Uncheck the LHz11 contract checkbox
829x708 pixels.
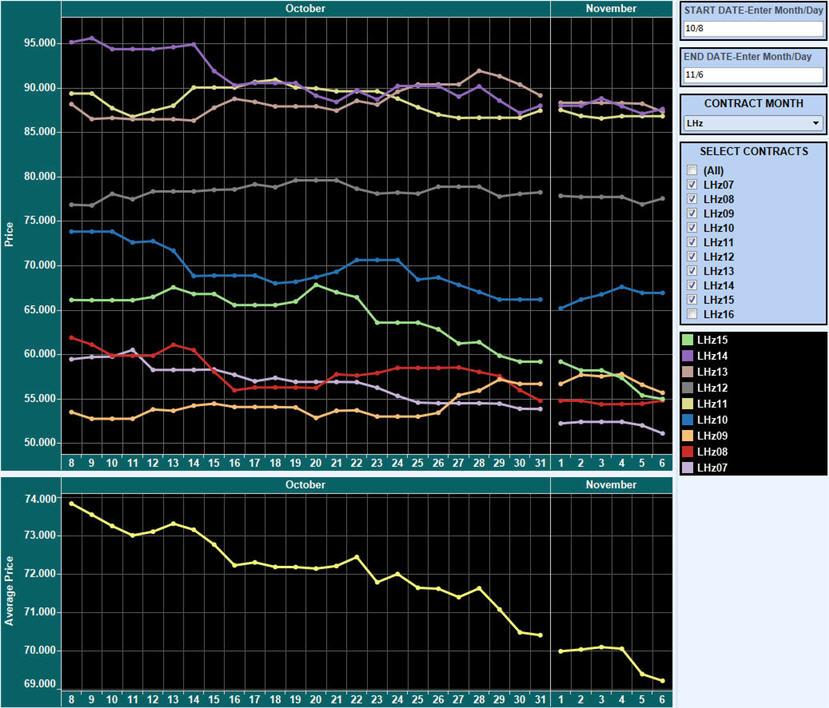click(692, 242)
